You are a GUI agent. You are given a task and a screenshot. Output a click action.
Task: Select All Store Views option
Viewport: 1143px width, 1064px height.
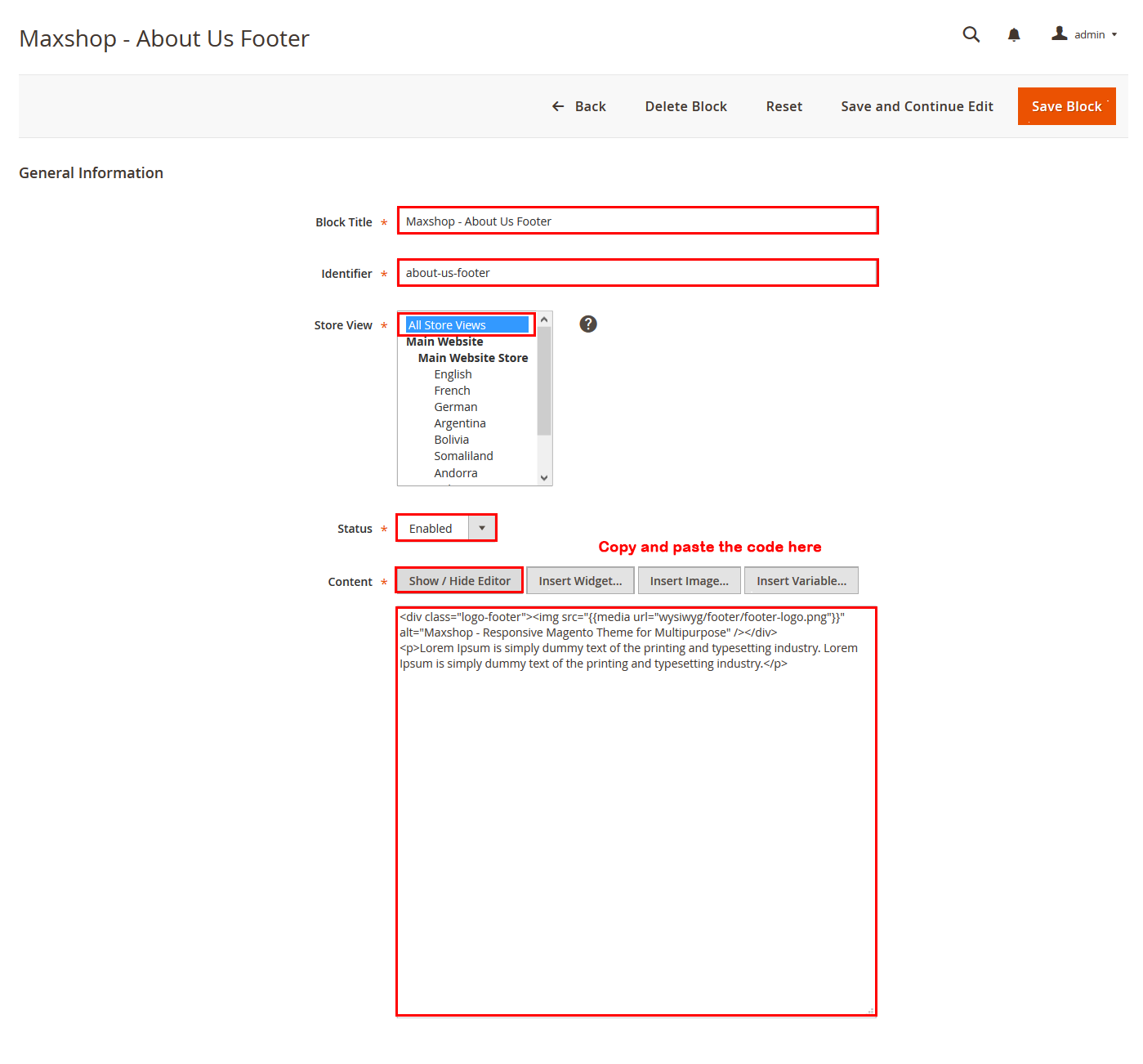point(467,325)
